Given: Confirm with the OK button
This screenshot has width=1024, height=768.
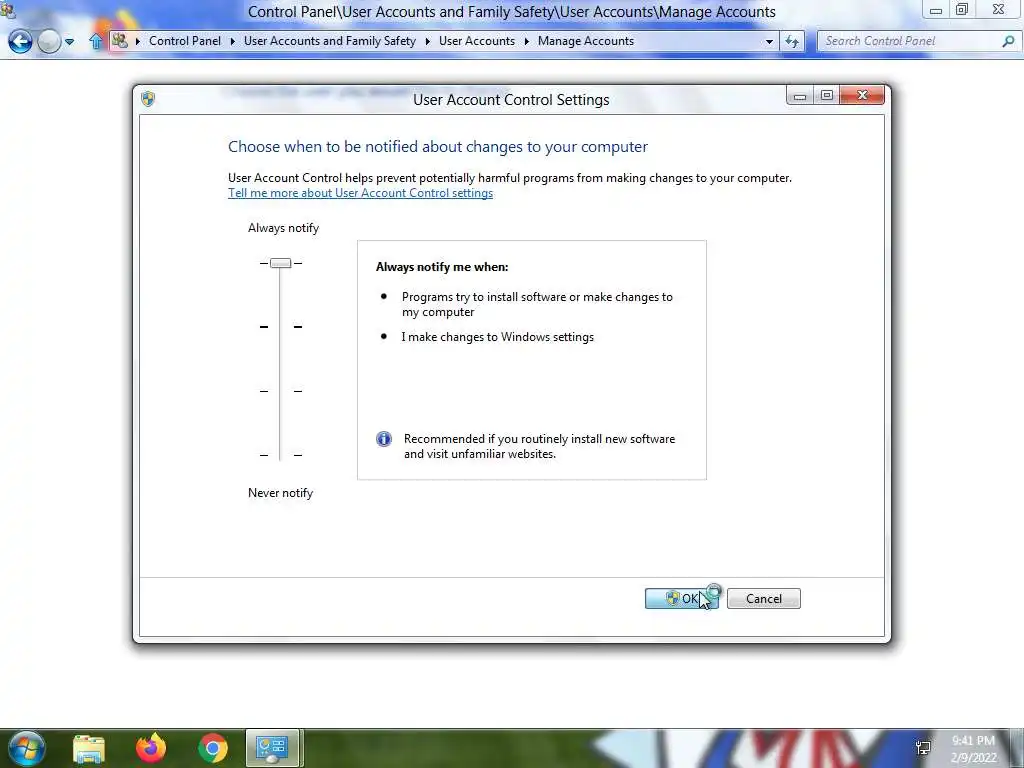Looking at the screenshot, I should click(682, 598).
